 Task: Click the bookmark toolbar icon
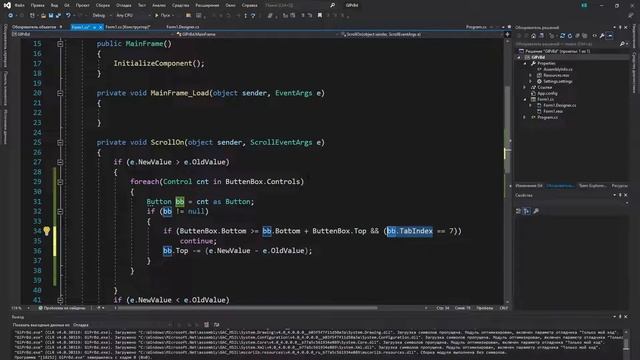tap(320, 16)
